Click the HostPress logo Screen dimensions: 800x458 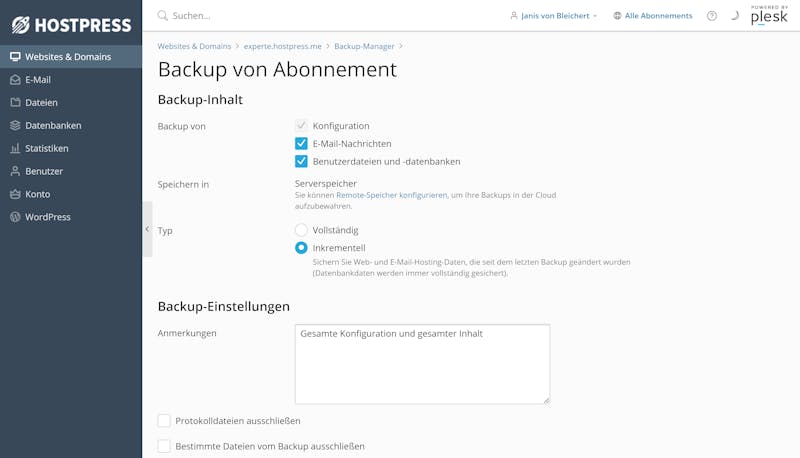71,24
